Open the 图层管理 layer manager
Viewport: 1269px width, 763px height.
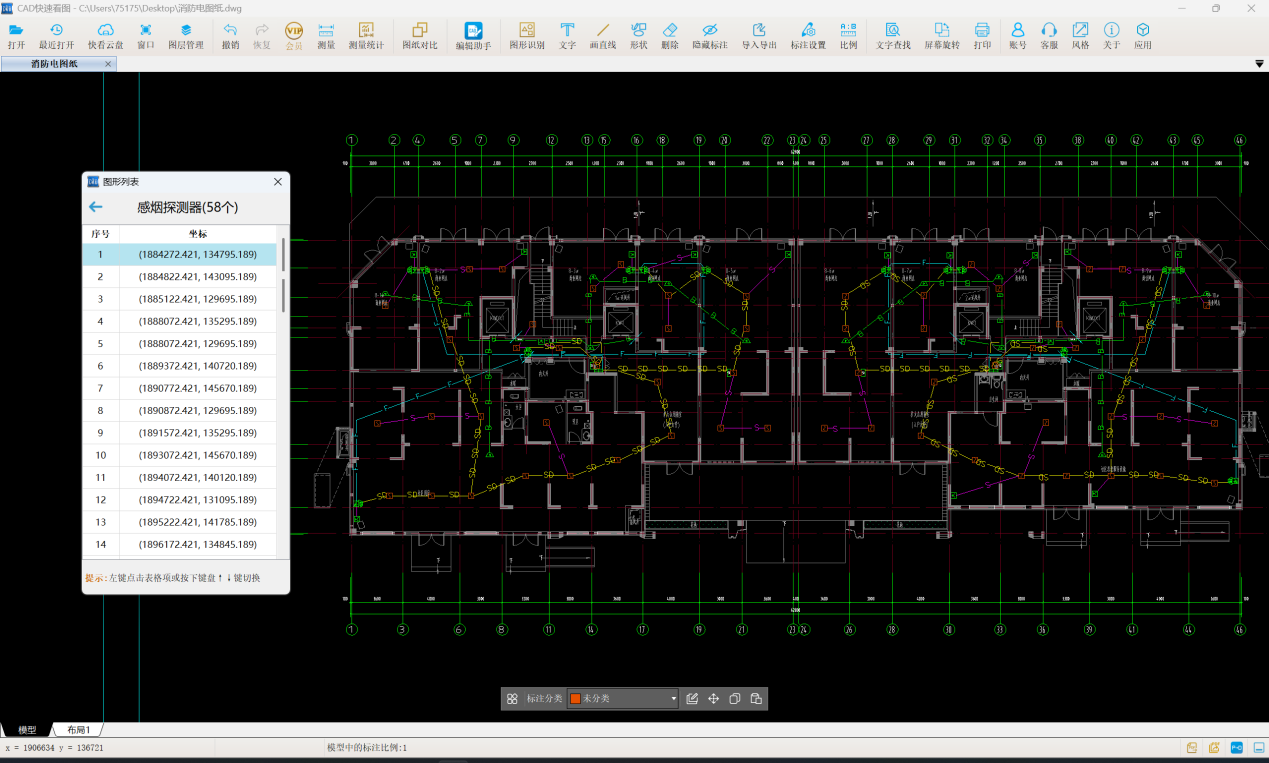185,36
